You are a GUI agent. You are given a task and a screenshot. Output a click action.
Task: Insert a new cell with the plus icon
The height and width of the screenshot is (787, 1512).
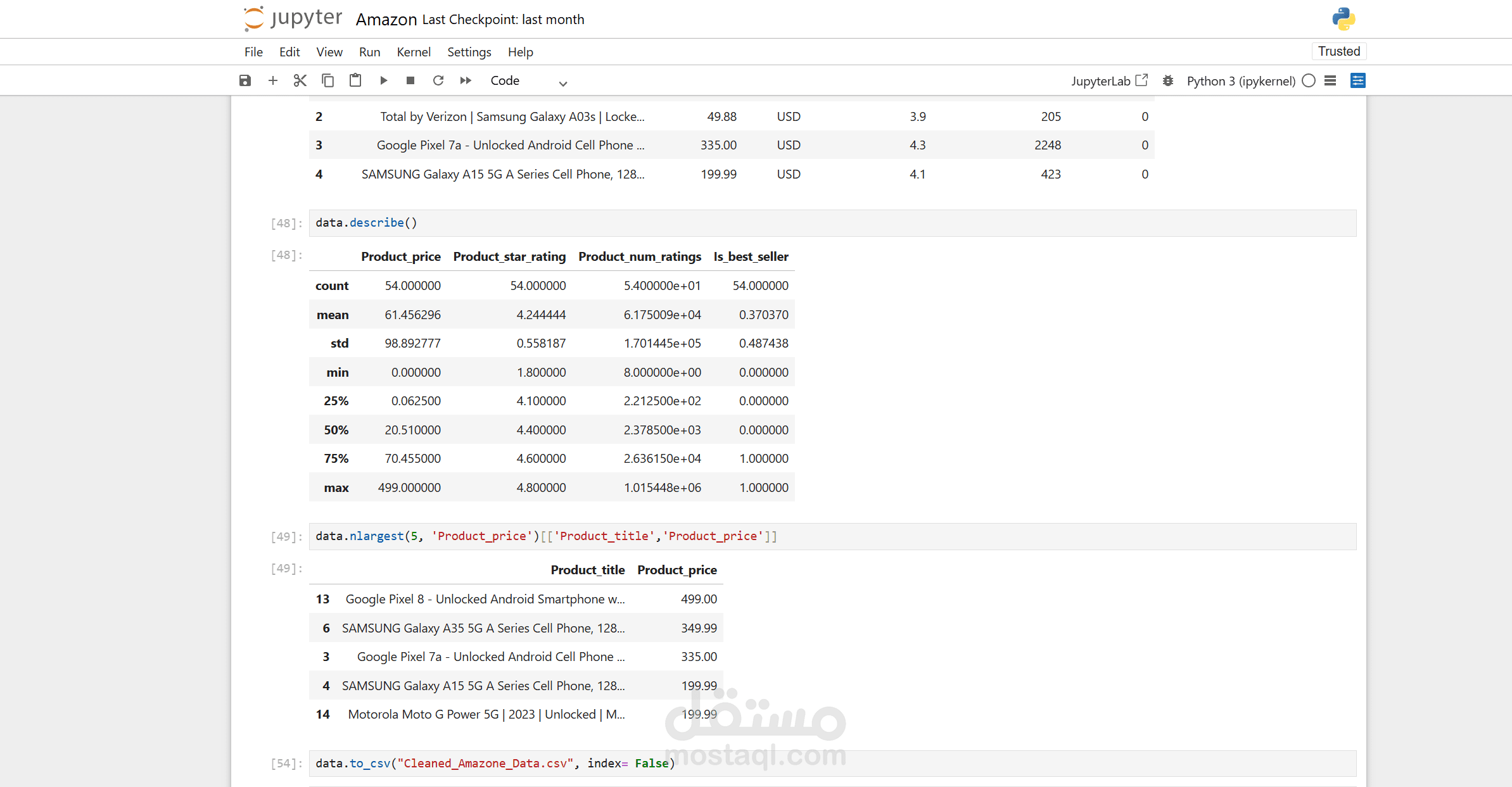pyautogui.click(x=273, y=80)
